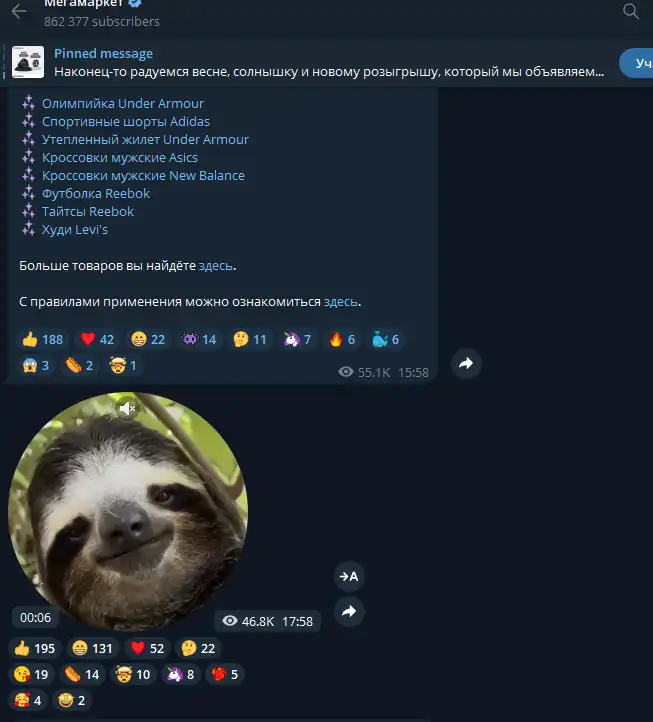The image size is (653, 722).
Task: Open the Худи Levi's link
Action: tap(75, 230)
